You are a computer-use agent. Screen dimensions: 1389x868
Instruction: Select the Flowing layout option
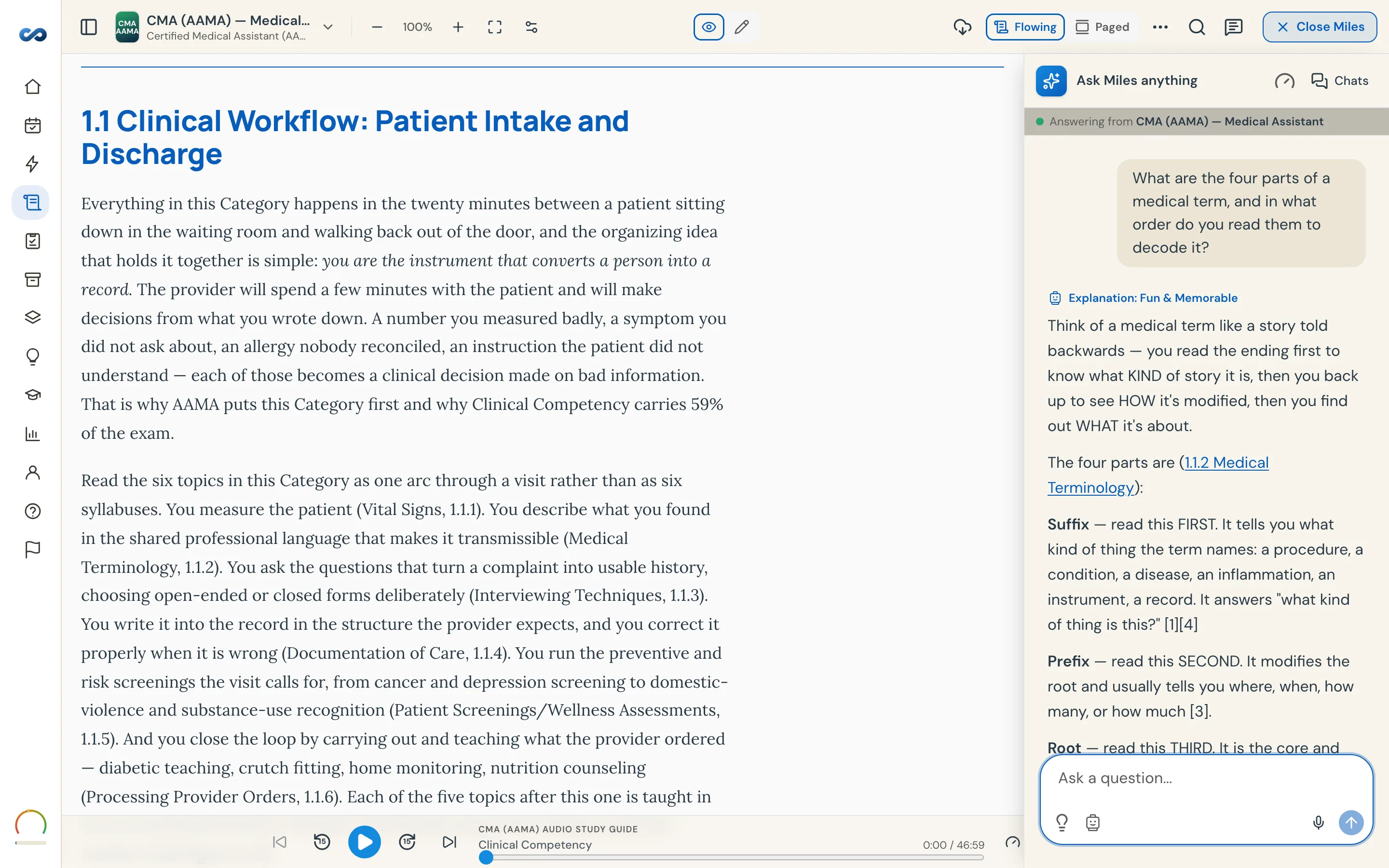(1024, 27)
